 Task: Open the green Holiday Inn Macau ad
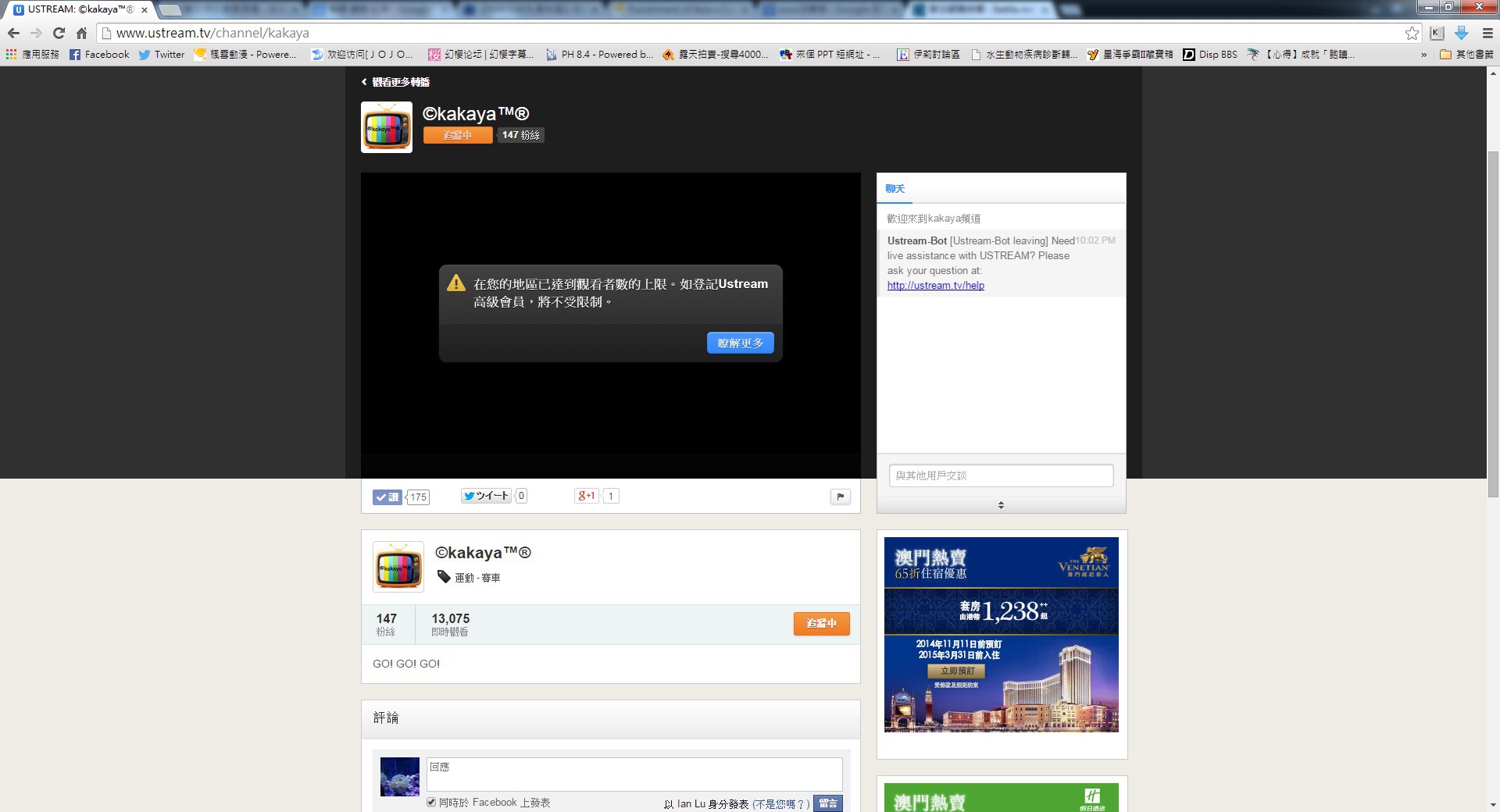tap(1001, 797)
